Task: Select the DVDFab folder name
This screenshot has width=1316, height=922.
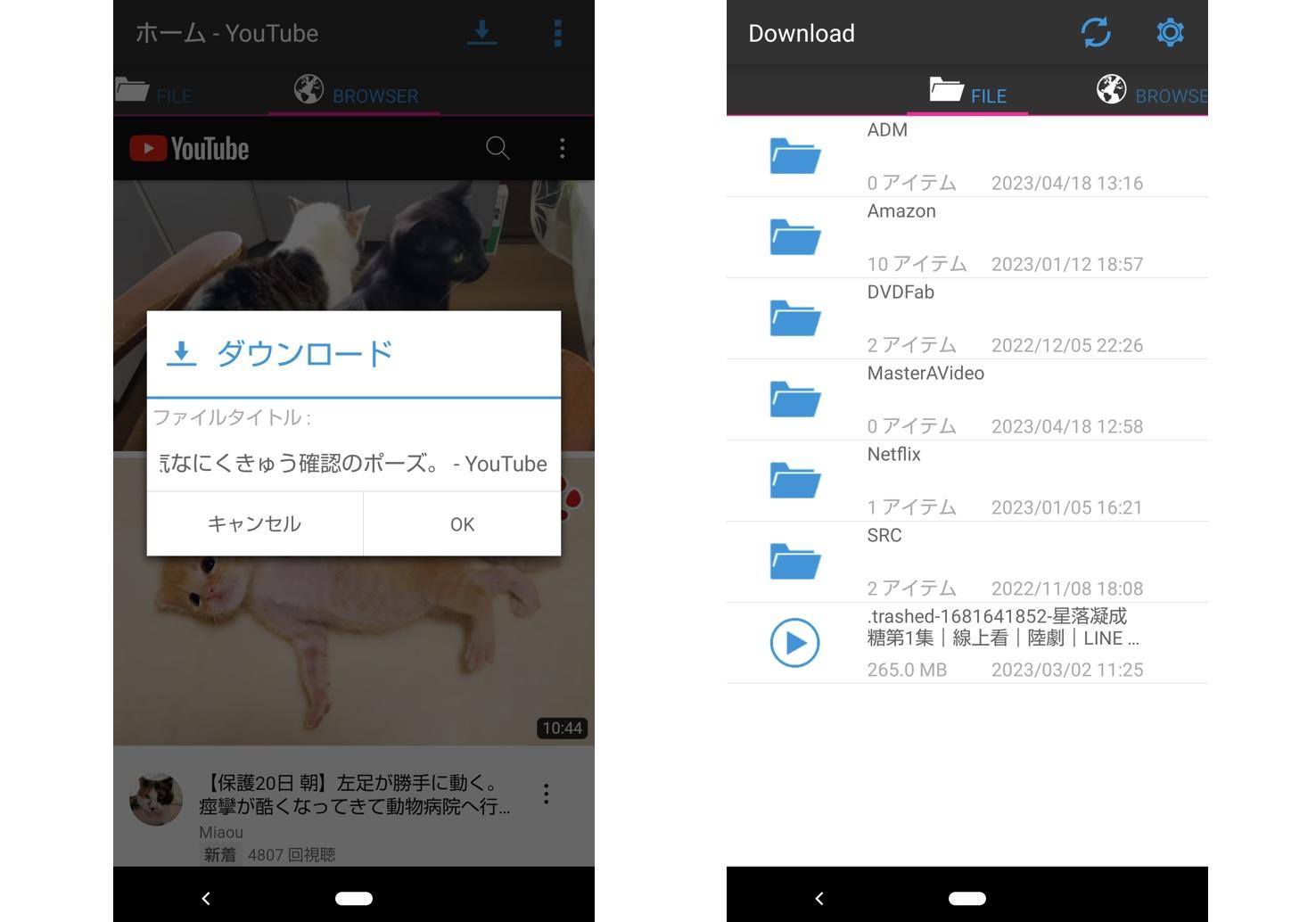Action: coord(901,292)
